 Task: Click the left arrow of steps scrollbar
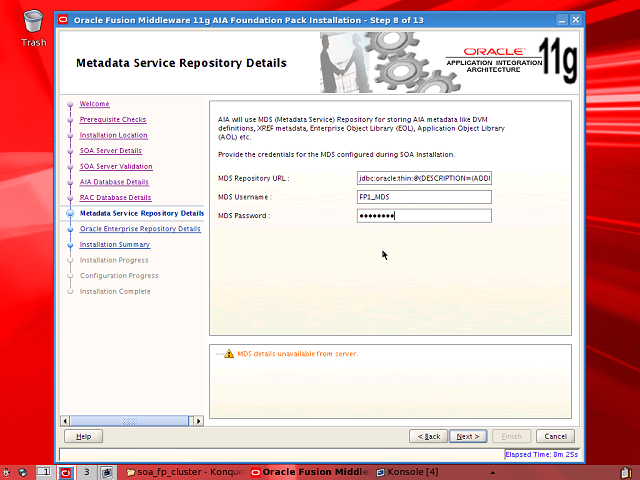click(65, 421)
